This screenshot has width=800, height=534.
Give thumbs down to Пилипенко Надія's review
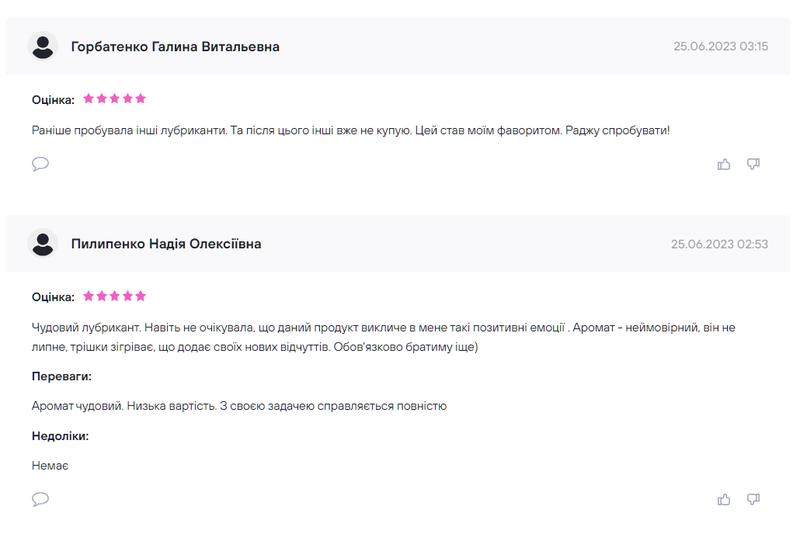[x=753, y=499]
